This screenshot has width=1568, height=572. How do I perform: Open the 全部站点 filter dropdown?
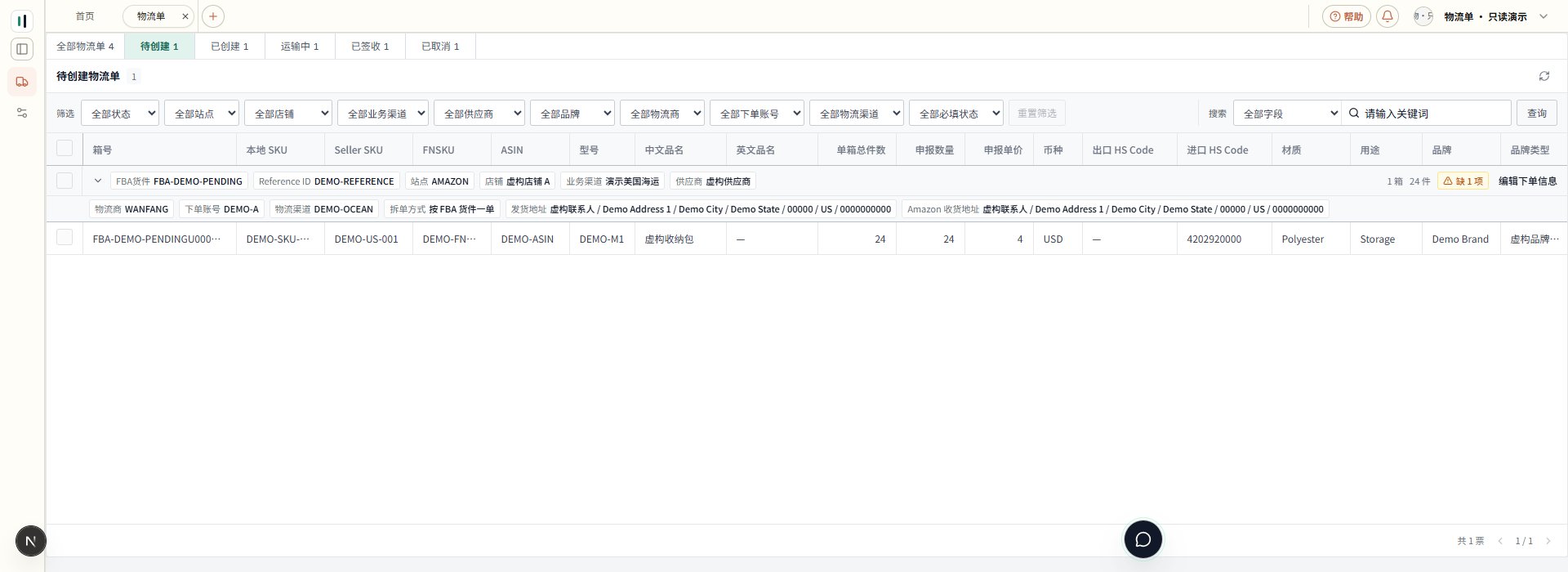coord(202,114)
